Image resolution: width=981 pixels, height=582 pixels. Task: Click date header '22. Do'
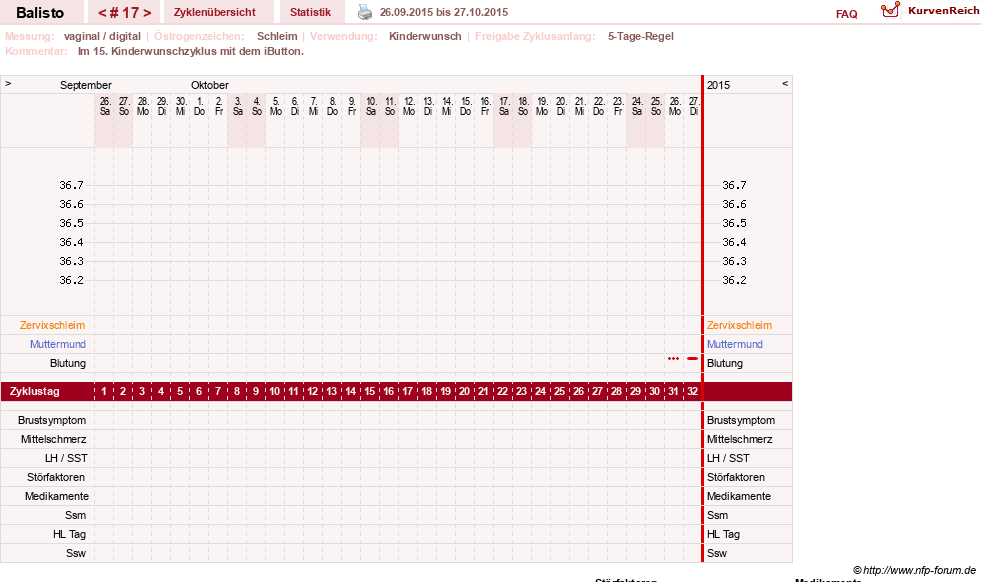pyautogui.click(x=598, y=106)
